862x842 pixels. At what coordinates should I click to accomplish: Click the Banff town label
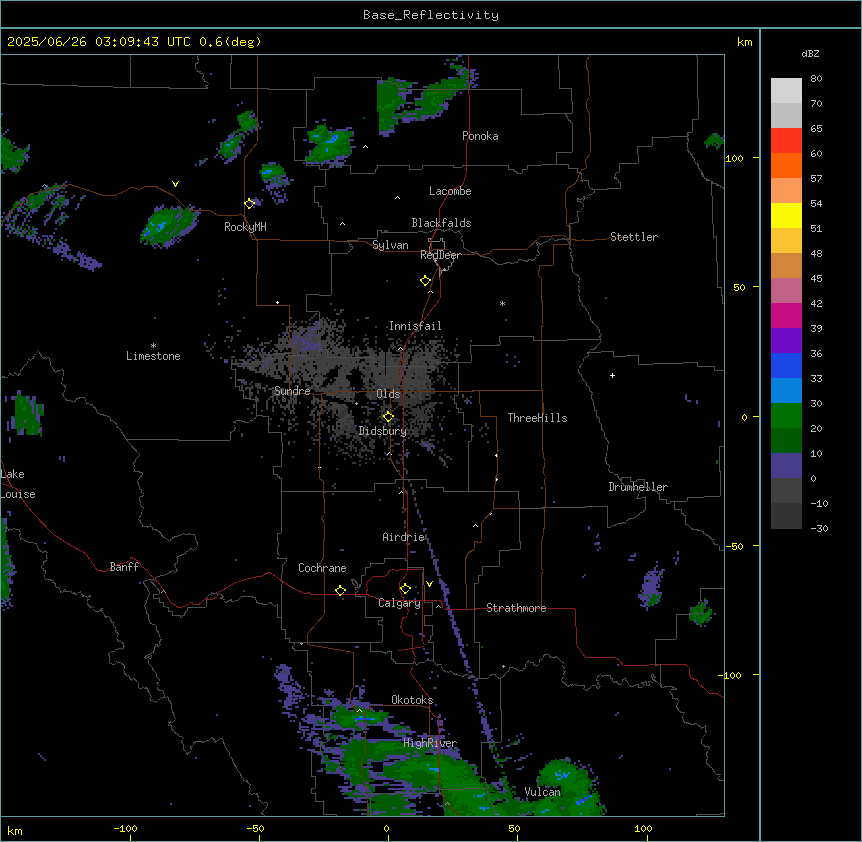124,567
